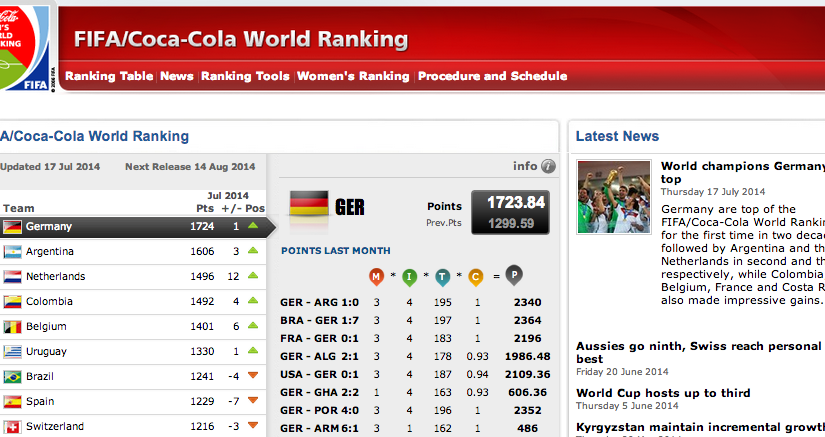Screen dimensions: 825x437
Task: Select the Colombia team name
Action: 49,302
